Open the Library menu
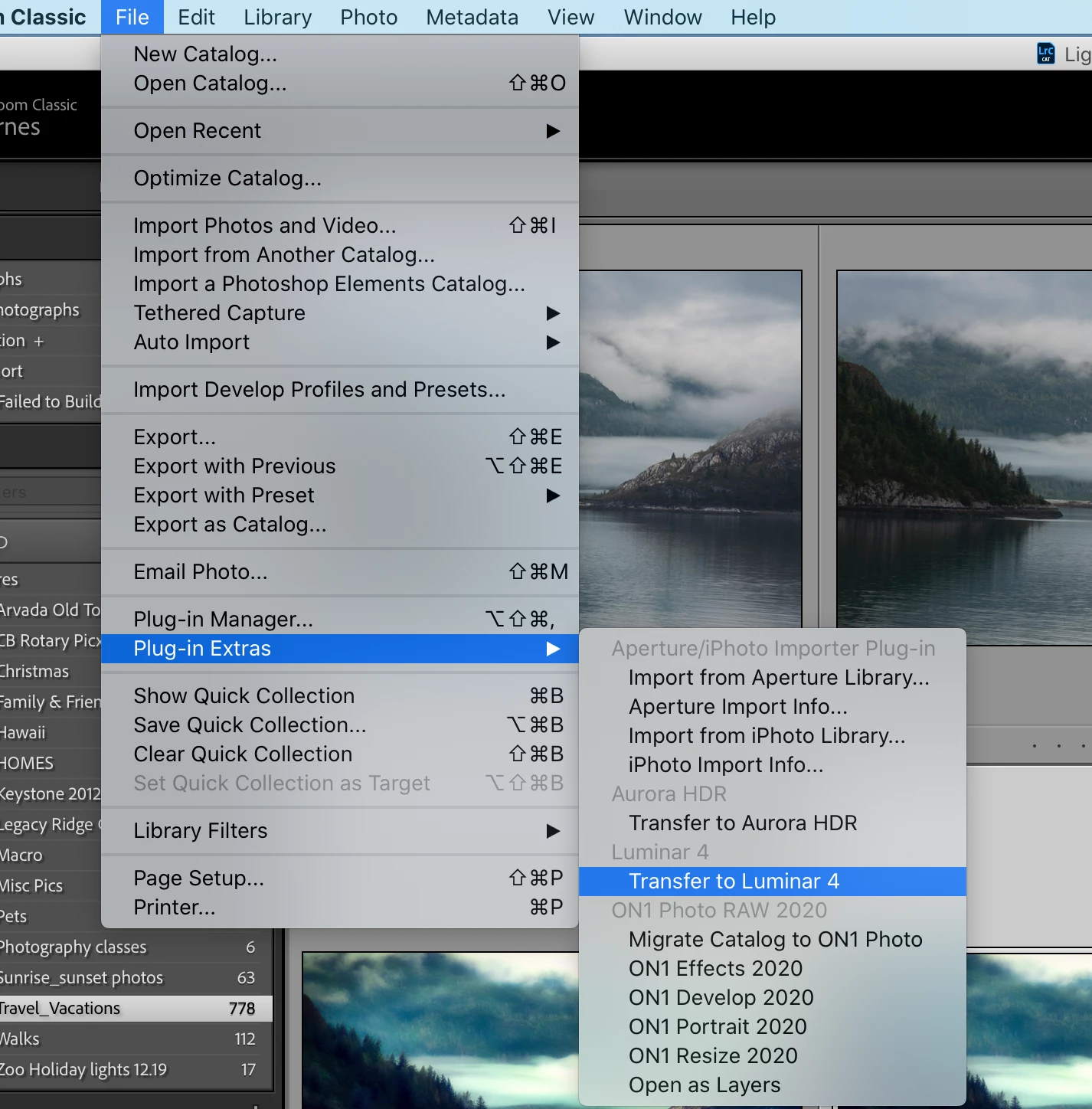 pyautogui.click(x=277, y=17)
